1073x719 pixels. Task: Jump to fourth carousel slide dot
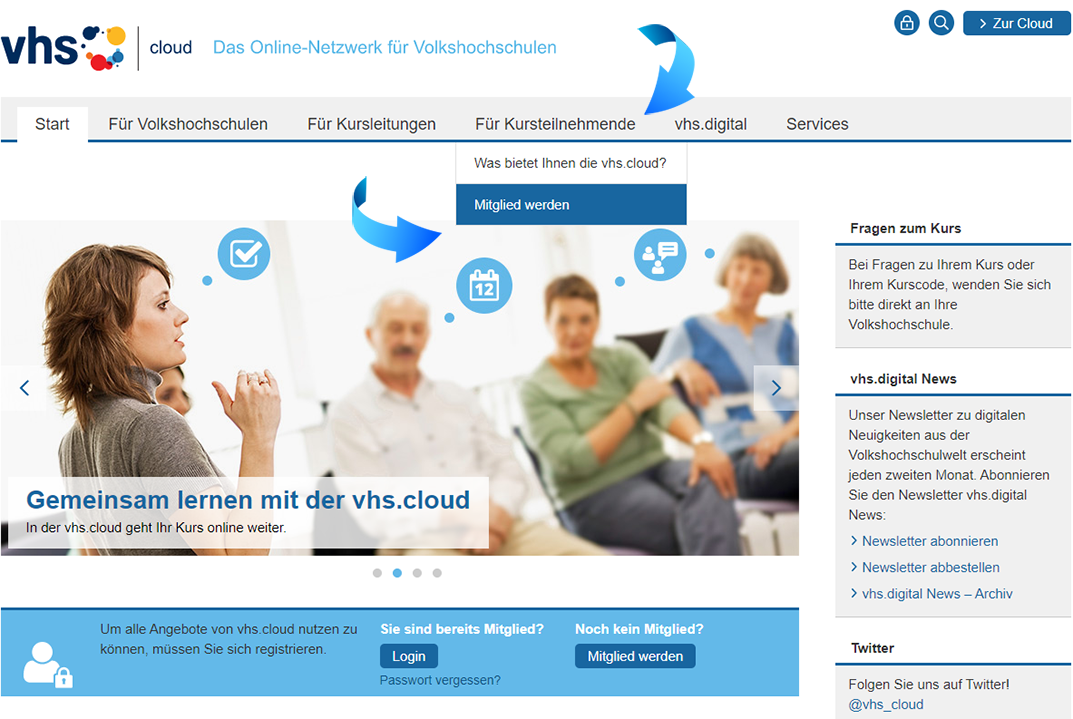[x=437, y=573]
